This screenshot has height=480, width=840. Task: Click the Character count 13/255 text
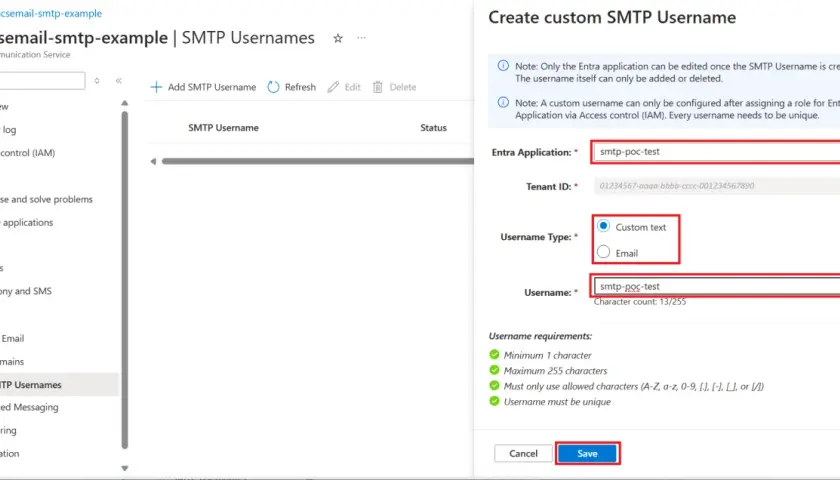(640, 302)
